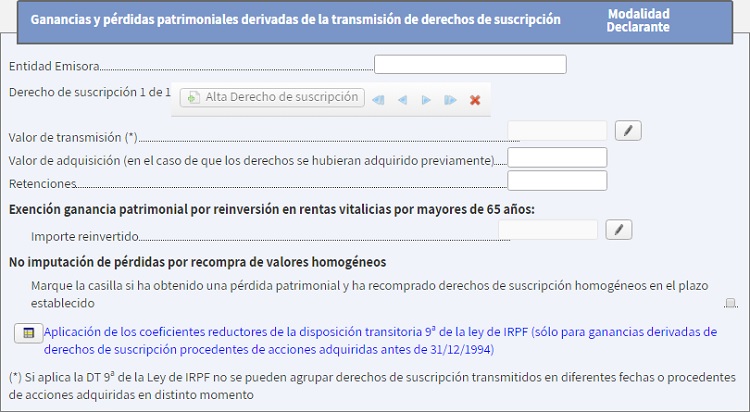The image size is (750, 412).
Task: Click the Ganancias y pérdidas patrimoniales title
Action: [x=295, y=20]
